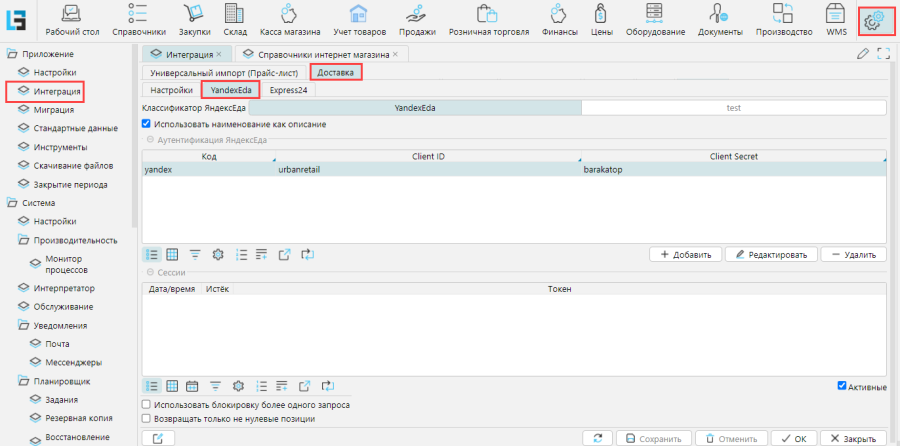Image resolution: width=900 pixels, height=446 pixels.
Task: Click filter icon in authentication table toolbar
Action: (x=194, y=254)
